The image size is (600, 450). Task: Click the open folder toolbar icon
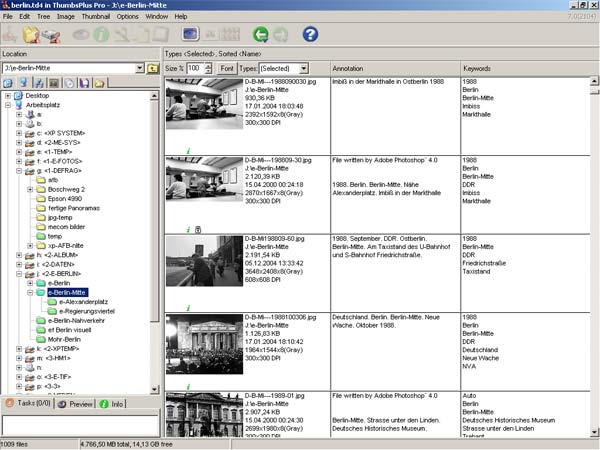pyautogui.click(x=31, y=35)
